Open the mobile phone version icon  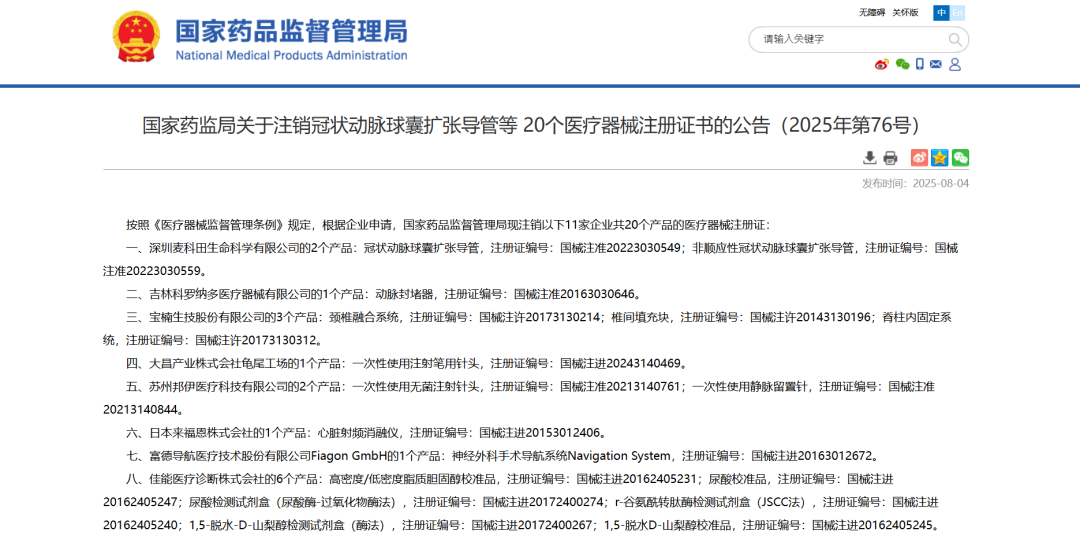[x=920, y=65]
